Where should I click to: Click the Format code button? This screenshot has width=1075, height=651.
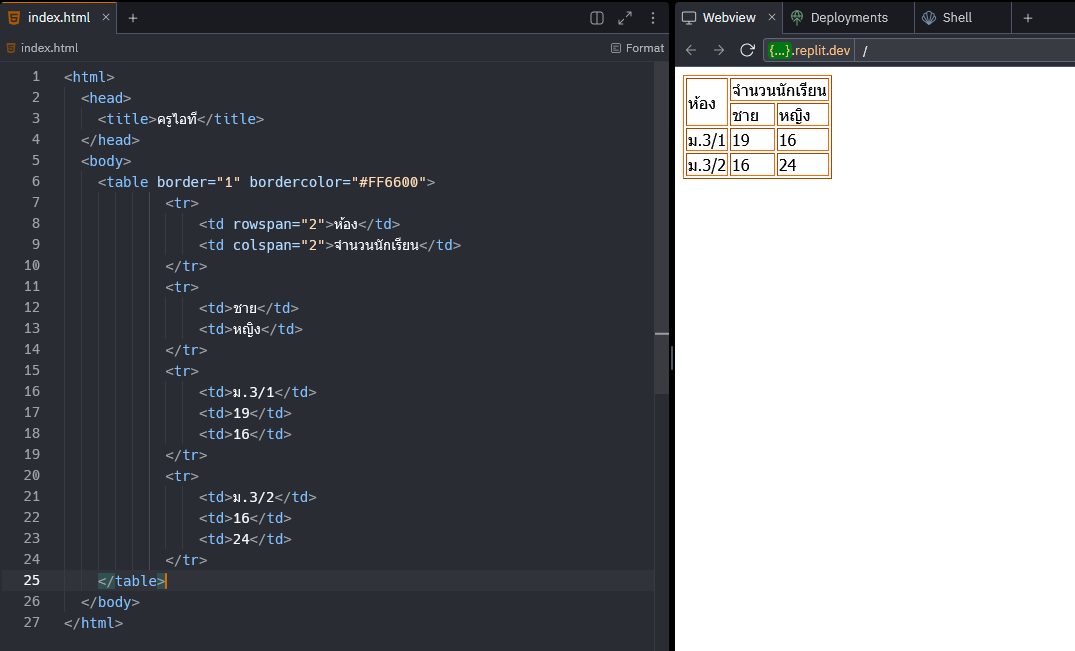[637, 48]
